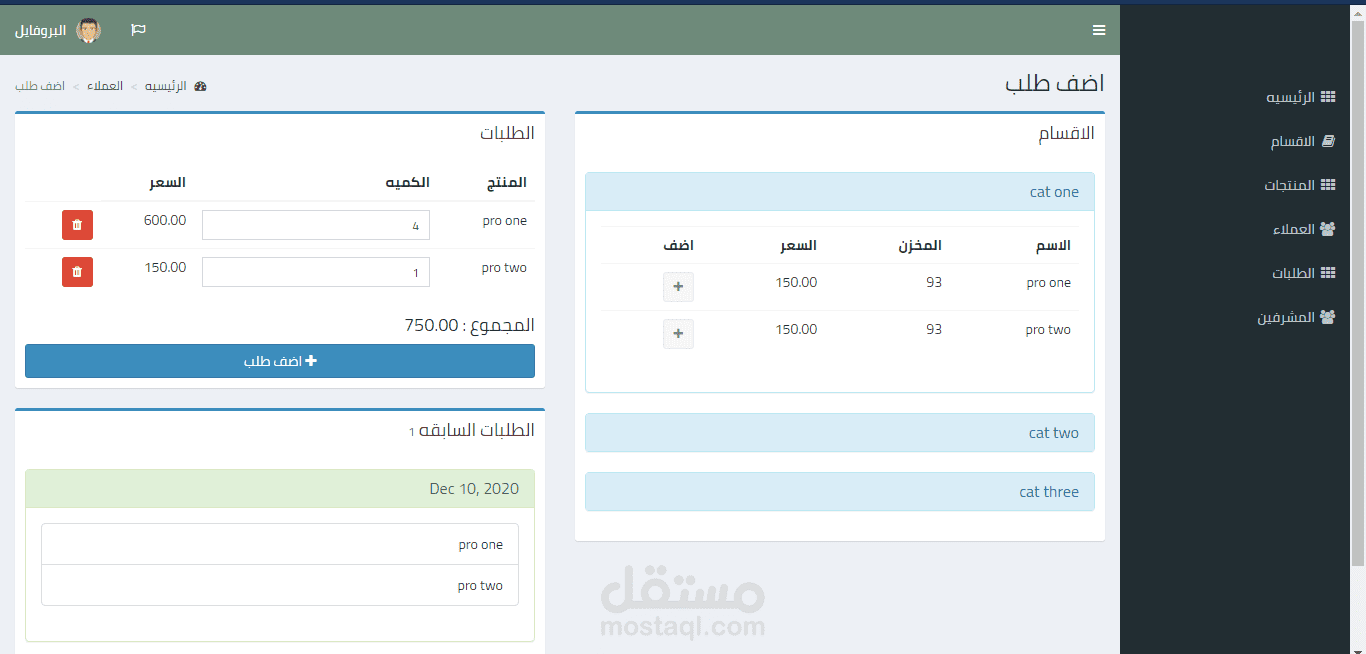This screenshot has width=1366, height=654.
Task: Click the dashboard icon in breadcrumb
Action: click(200, 86)
